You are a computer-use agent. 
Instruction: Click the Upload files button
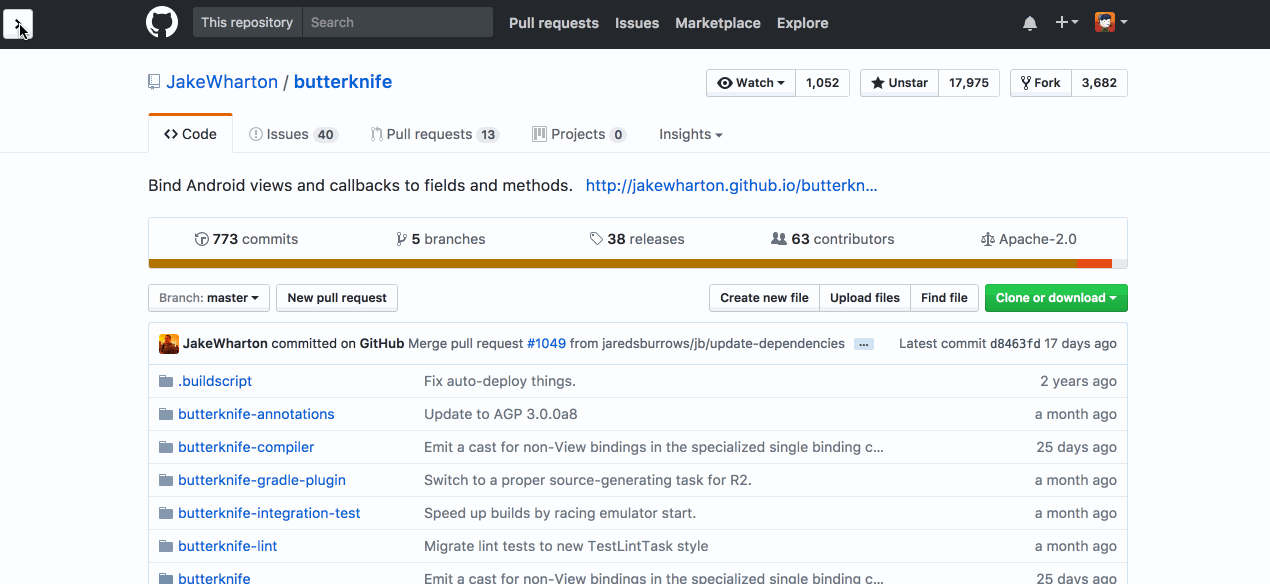[865, 298]
